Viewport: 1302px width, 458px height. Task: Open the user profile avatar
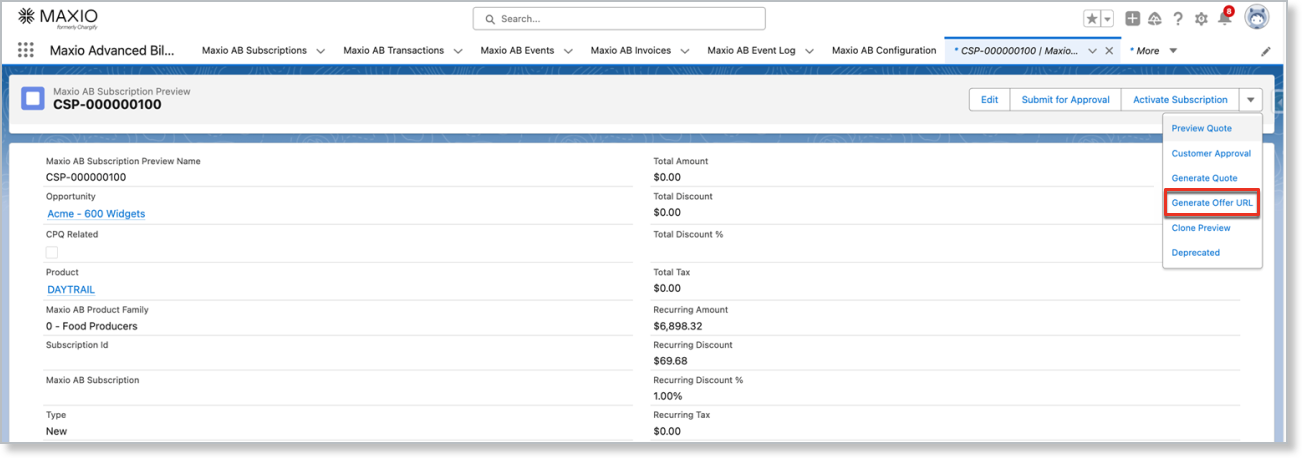pyautogui.click(x=1256, y=18)
